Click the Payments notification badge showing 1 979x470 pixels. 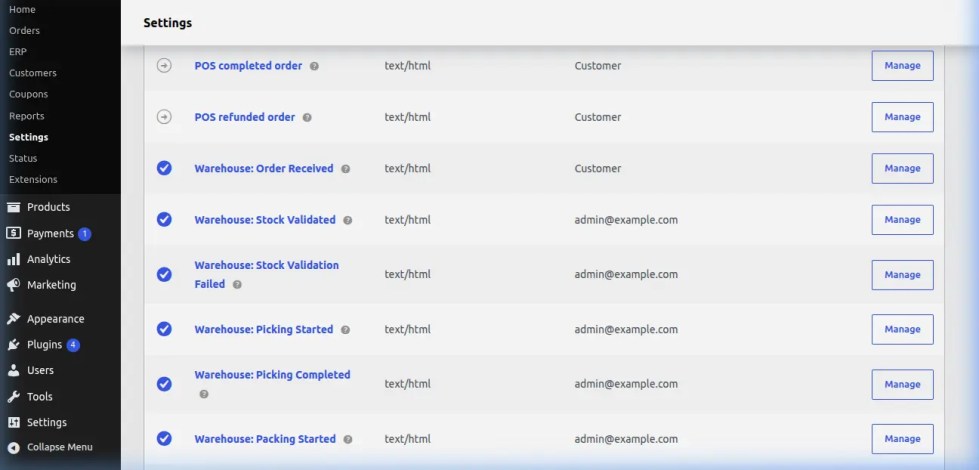[84, 234]
